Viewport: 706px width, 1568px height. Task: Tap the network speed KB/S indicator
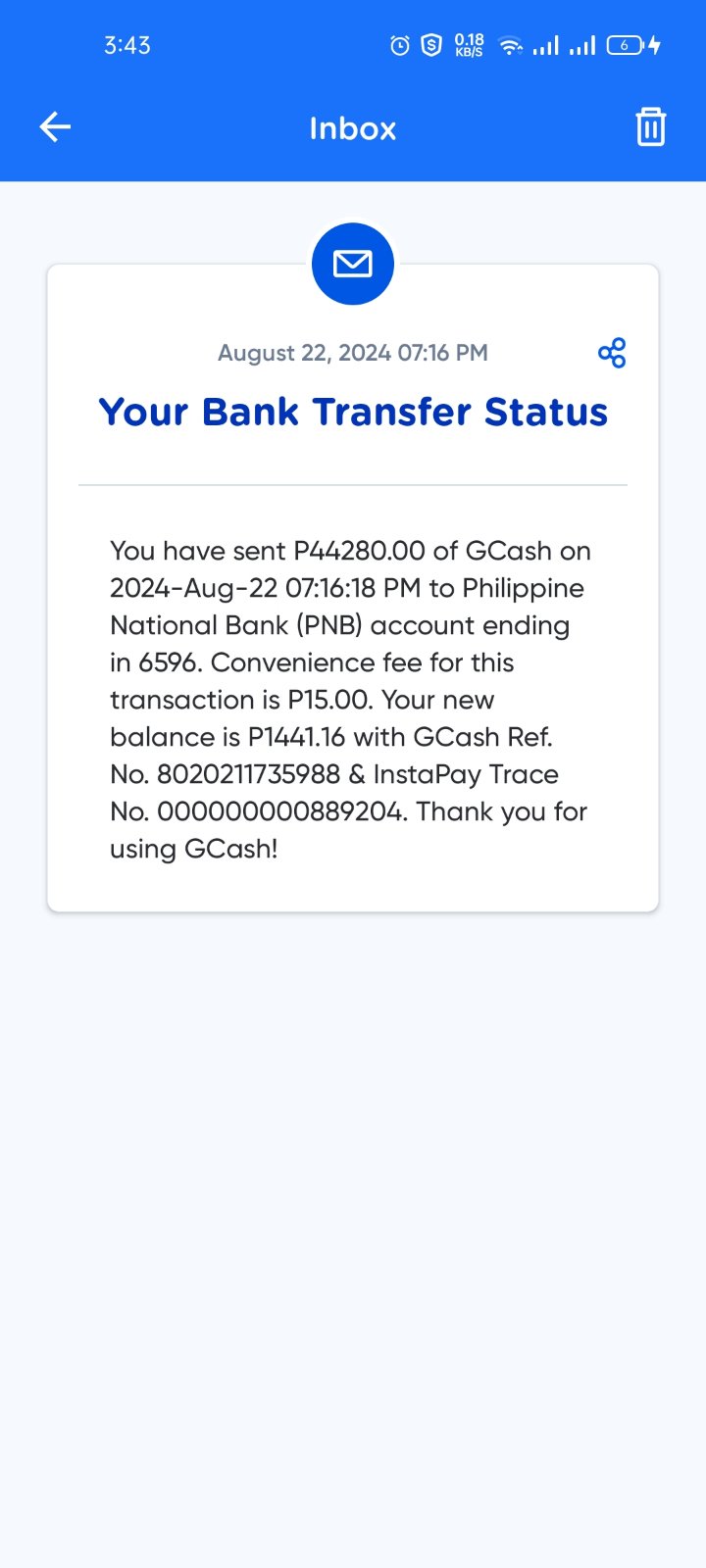469,45
